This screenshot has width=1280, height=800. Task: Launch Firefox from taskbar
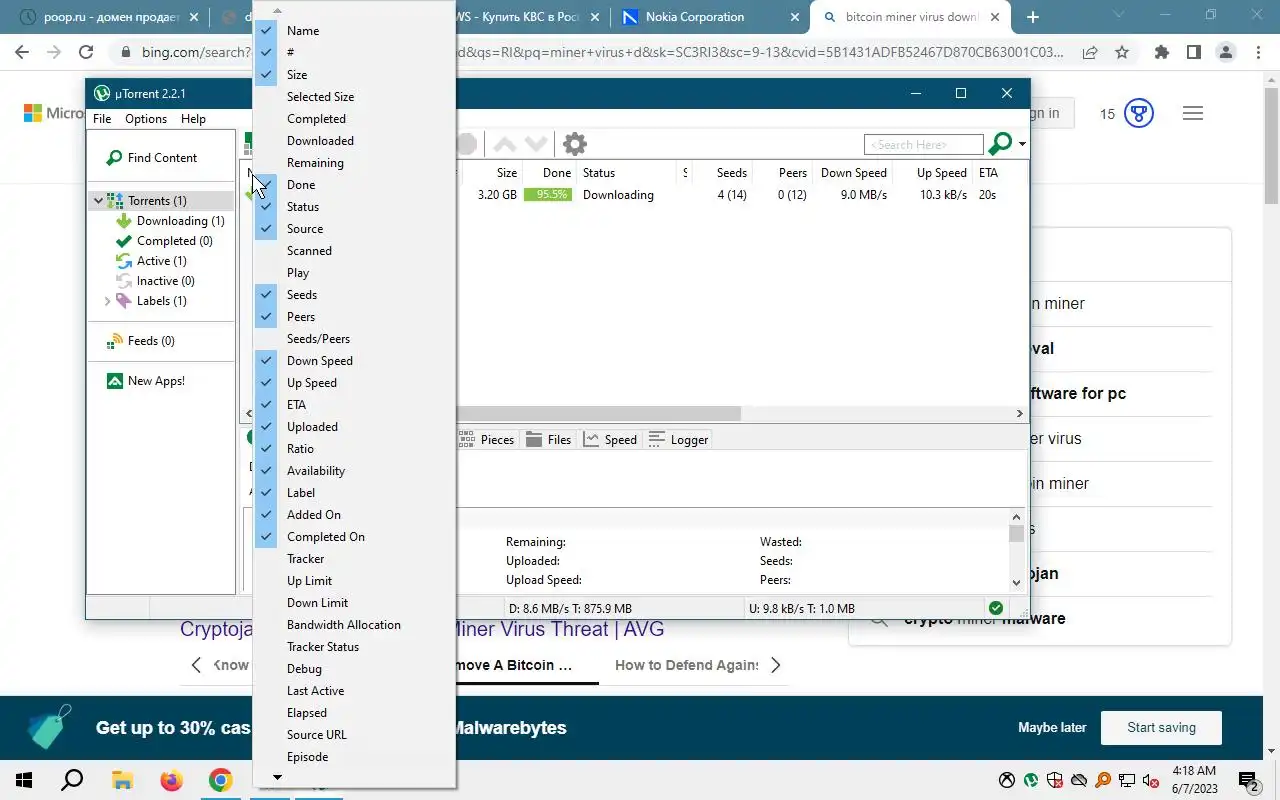click(x=171, y=780)
